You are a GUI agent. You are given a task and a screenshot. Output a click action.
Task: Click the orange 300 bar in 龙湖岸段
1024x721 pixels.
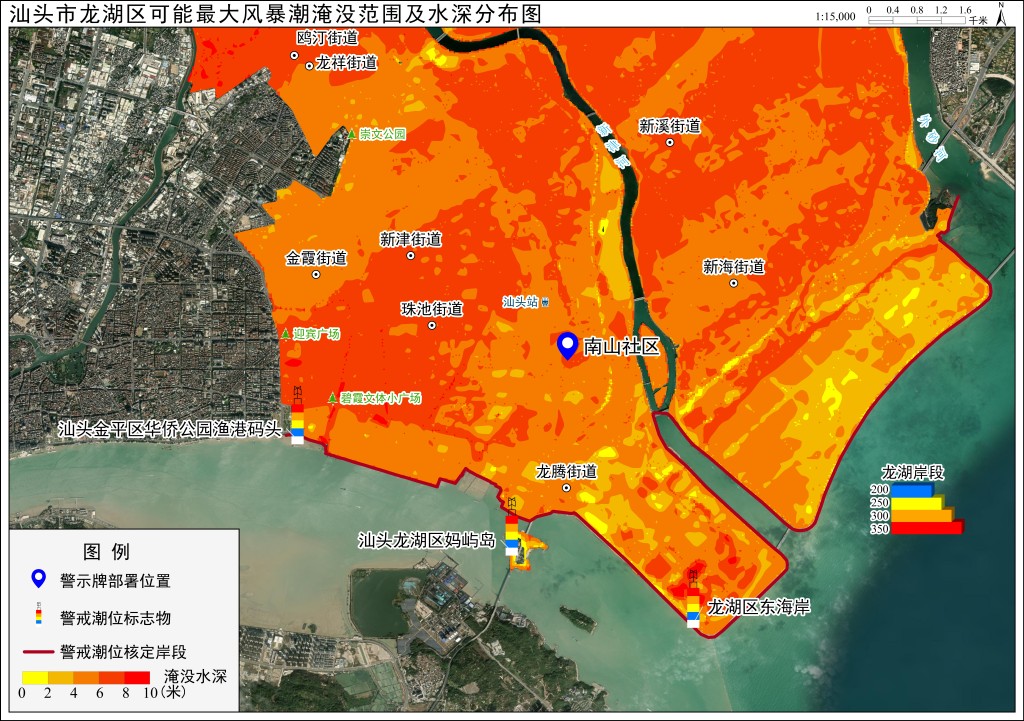[922, 515]
